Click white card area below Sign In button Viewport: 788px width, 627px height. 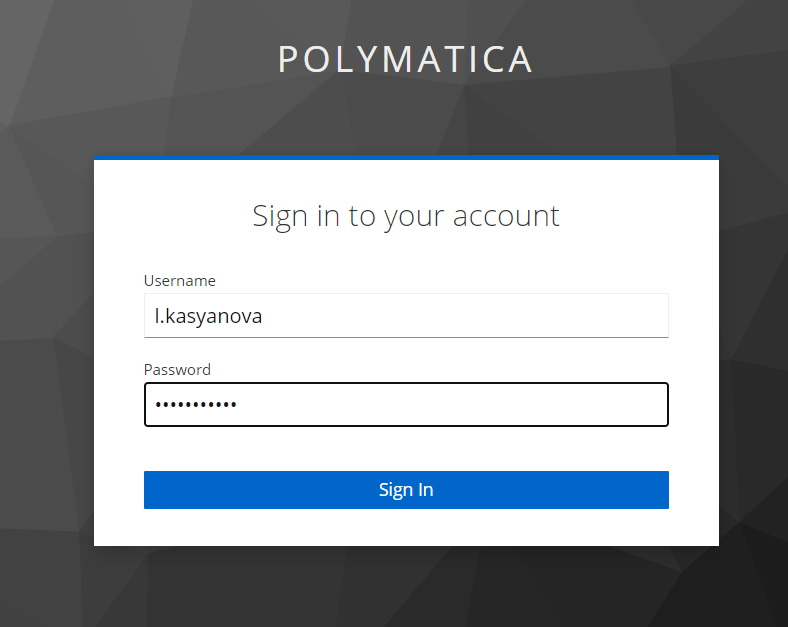406,528
